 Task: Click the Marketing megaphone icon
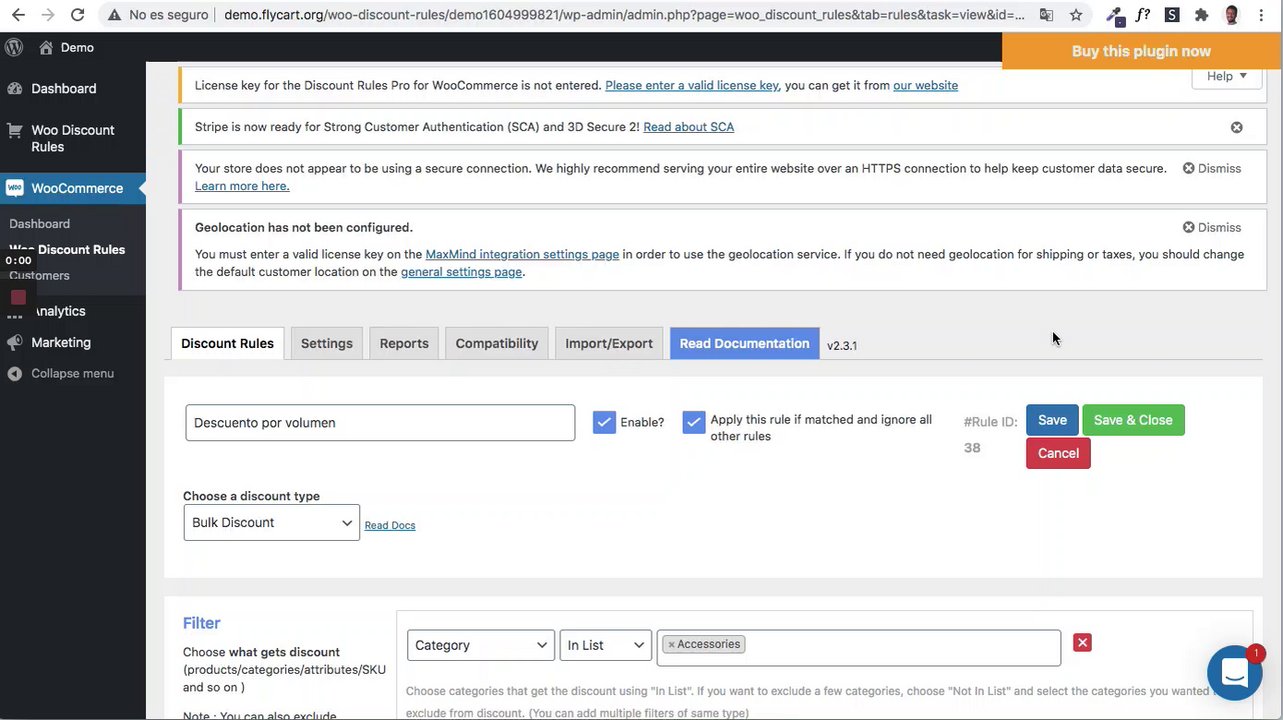(15, 342)
